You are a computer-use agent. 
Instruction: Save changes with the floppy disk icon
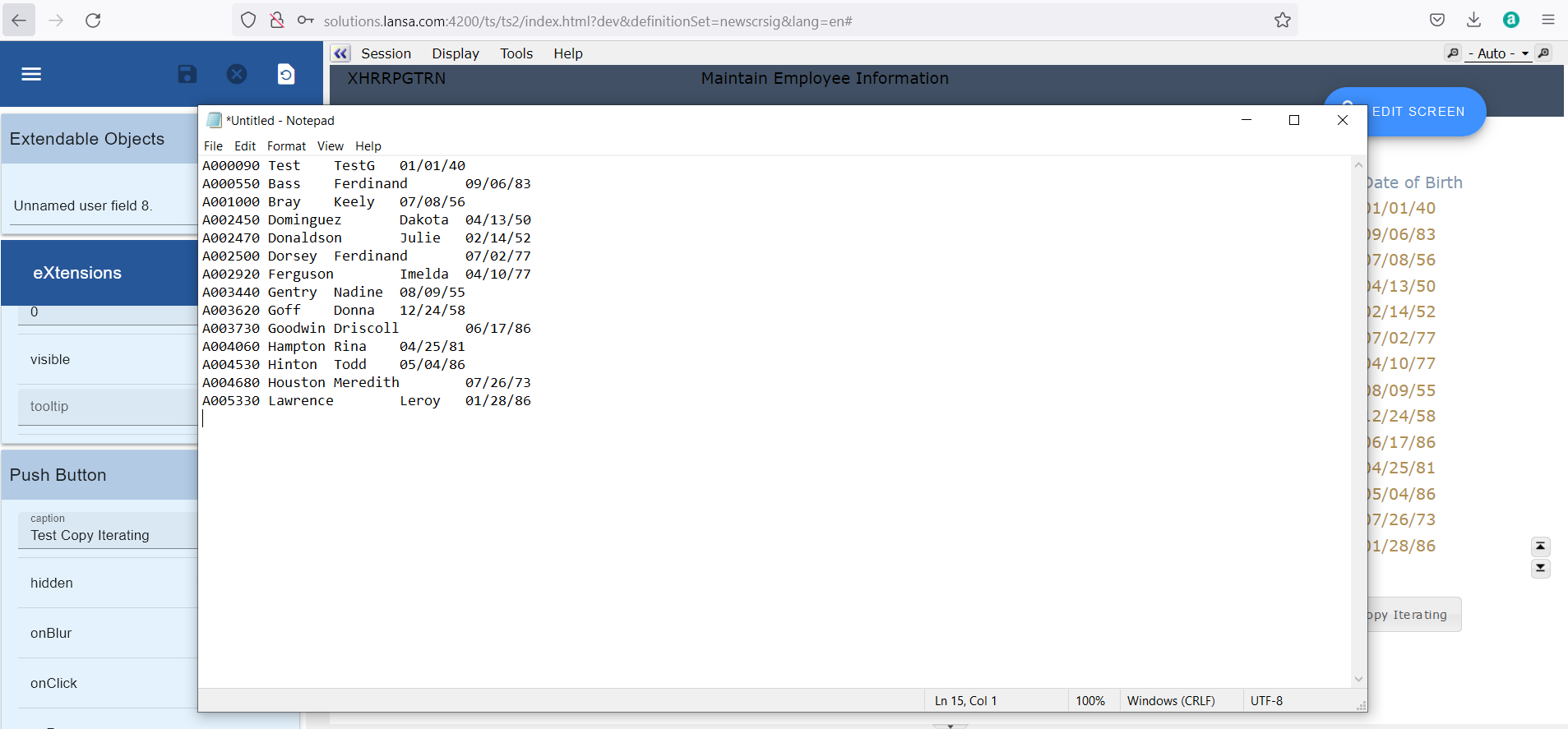tap(187, 74)
